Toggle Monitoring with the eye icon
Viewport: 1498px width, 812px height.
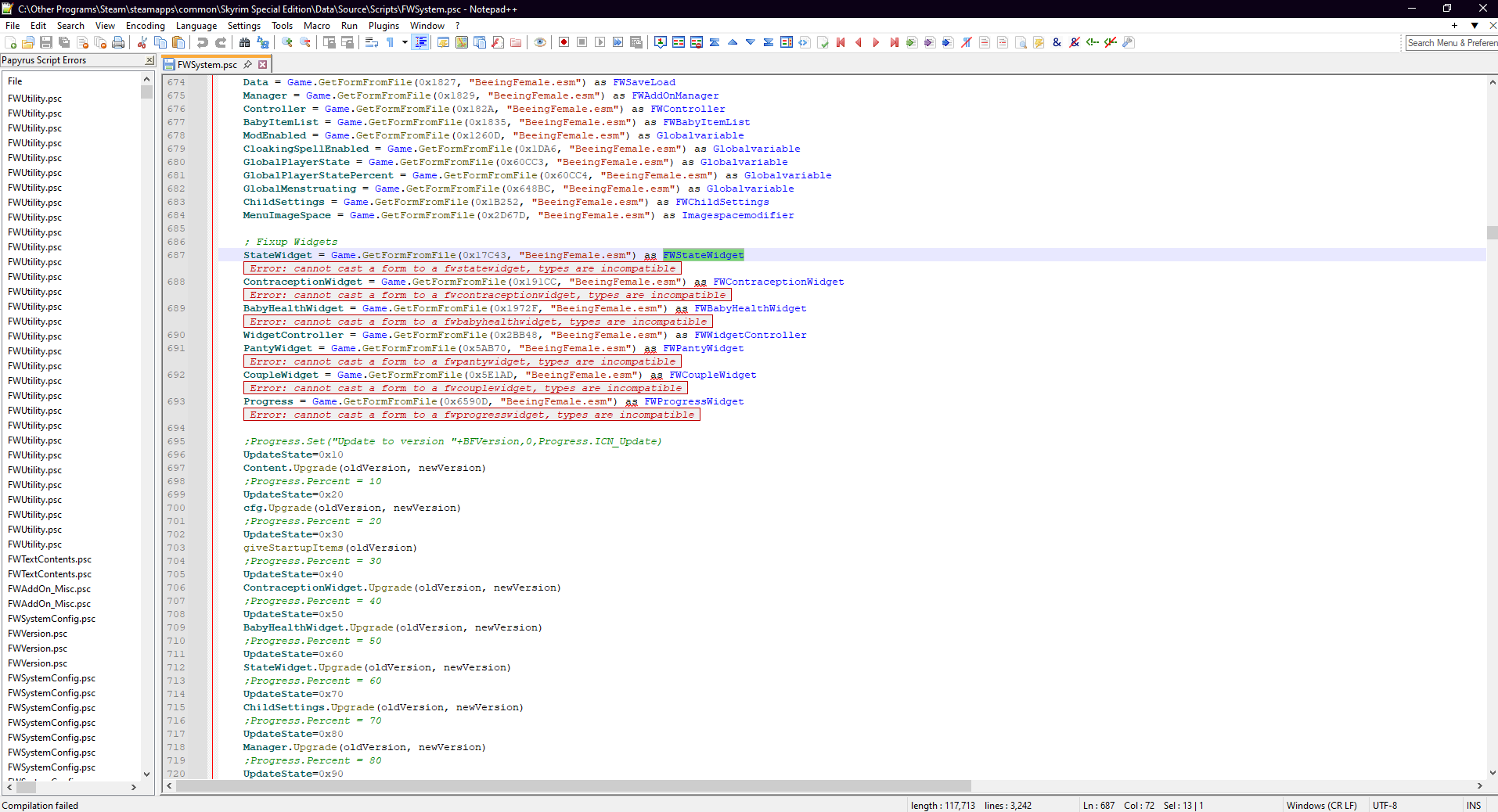click(x=540, y=42)
